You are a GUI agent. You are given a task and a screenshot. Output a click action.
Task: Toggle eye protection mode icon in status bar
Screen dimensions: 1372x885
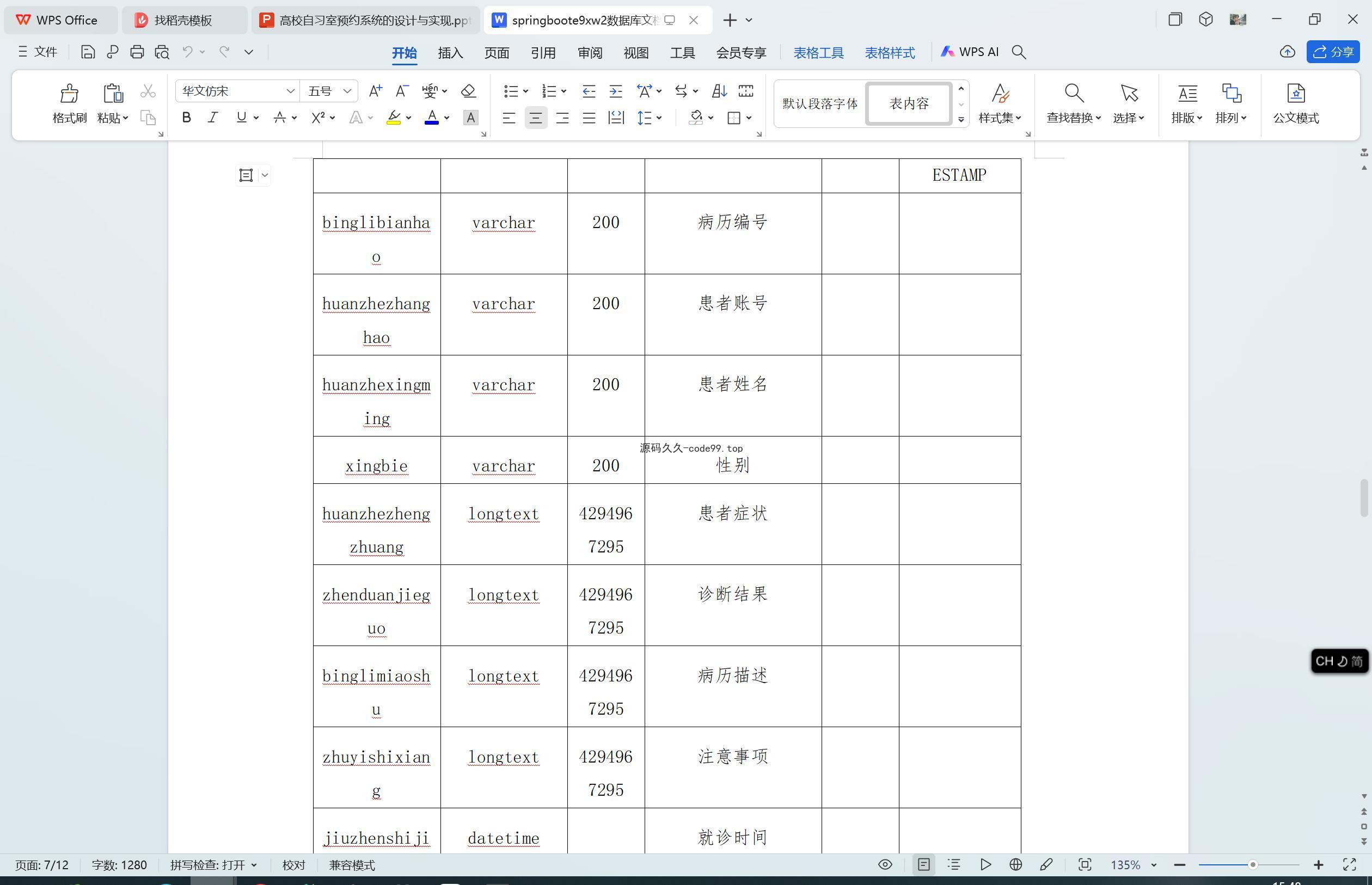click(885, 864)
